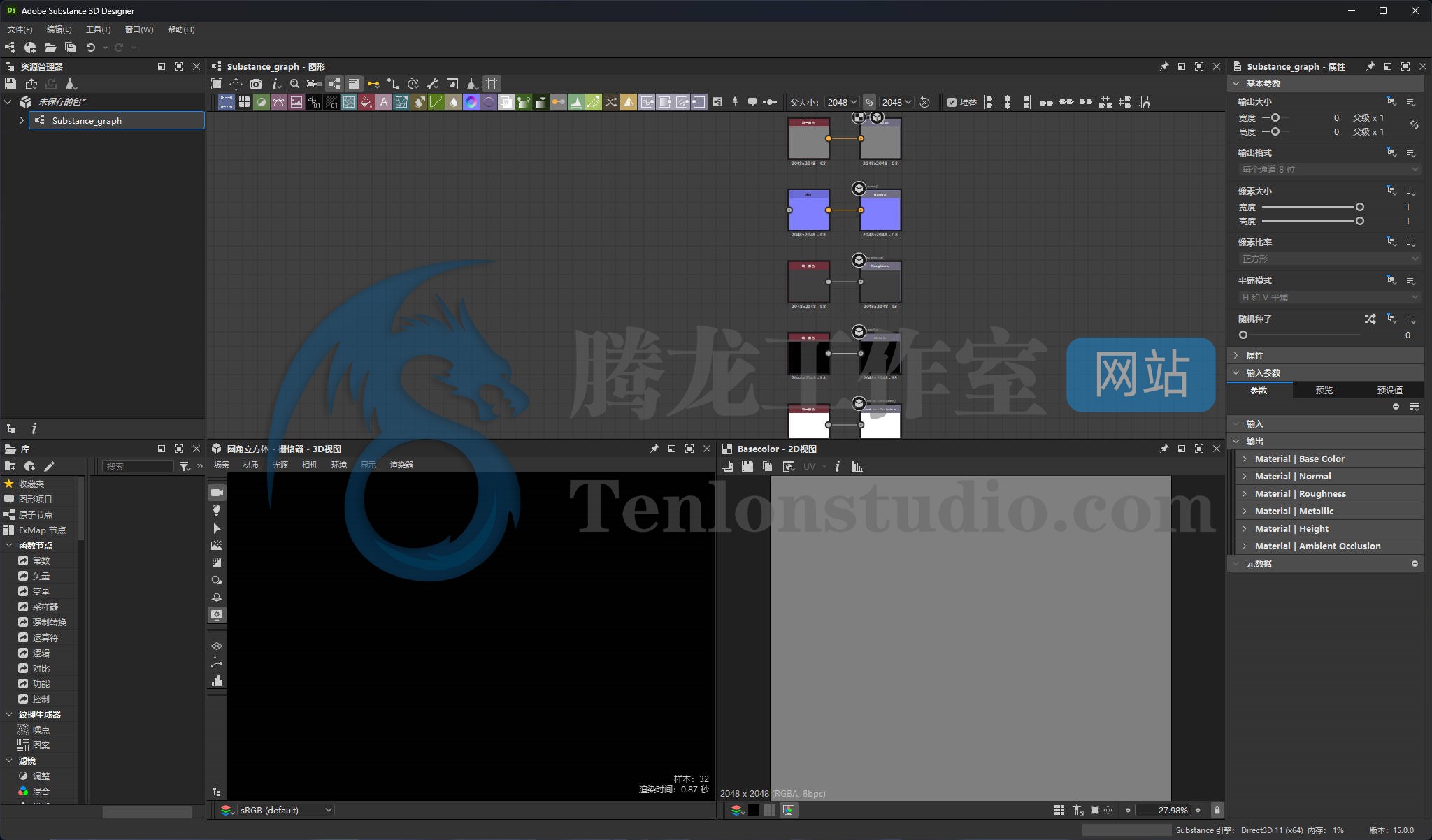Image resolution: width=1432 pixels, height=840 pixels.
Task: Adjust the 随机种子 slider handle
Action: tap(1243, 335)
